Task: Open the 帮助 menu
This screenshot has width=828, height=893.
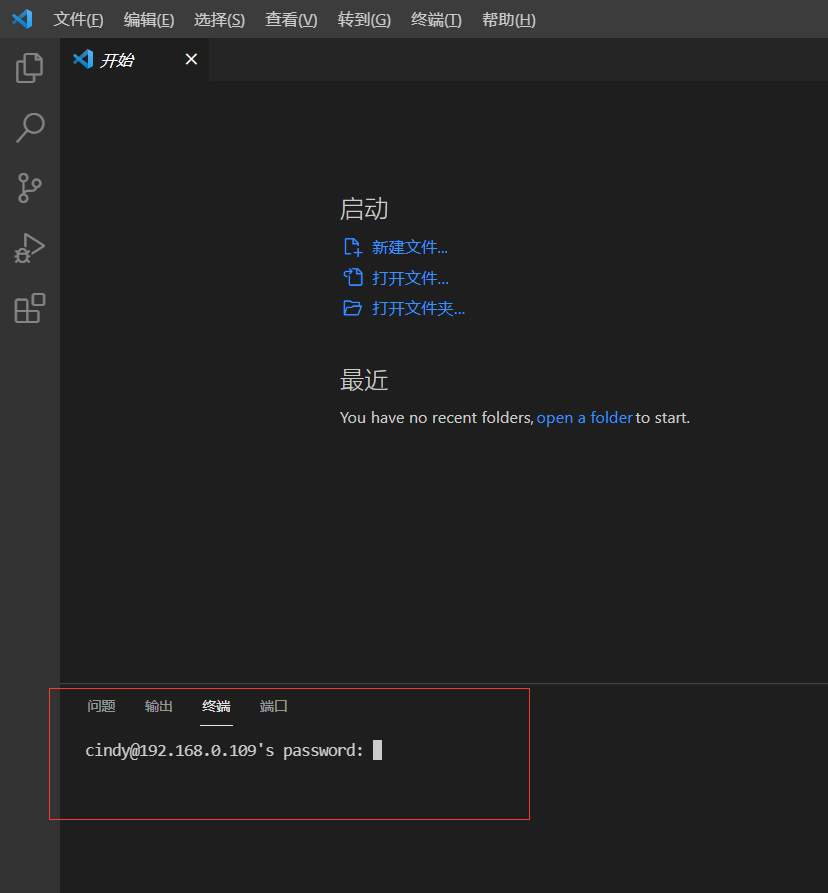Action: coord(507,19)
